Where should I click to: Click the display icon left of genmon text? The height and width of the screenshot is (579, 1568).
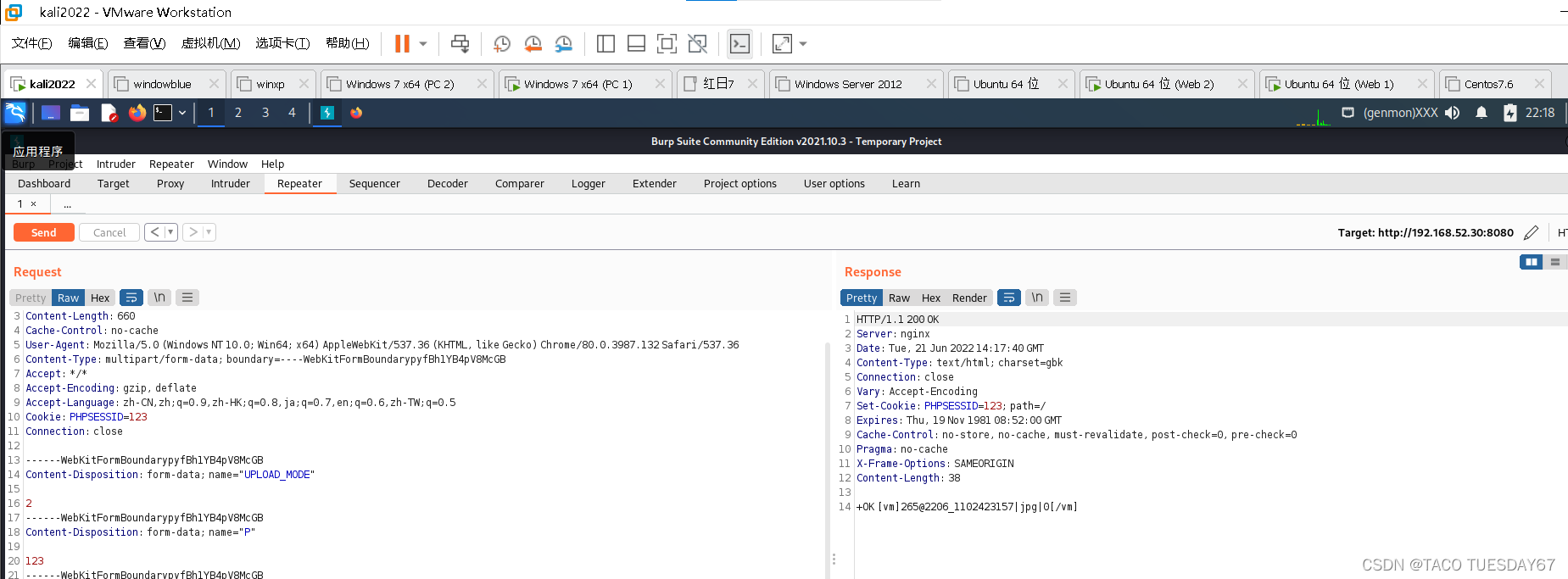pyautogui.click(x=1348, y=113)
